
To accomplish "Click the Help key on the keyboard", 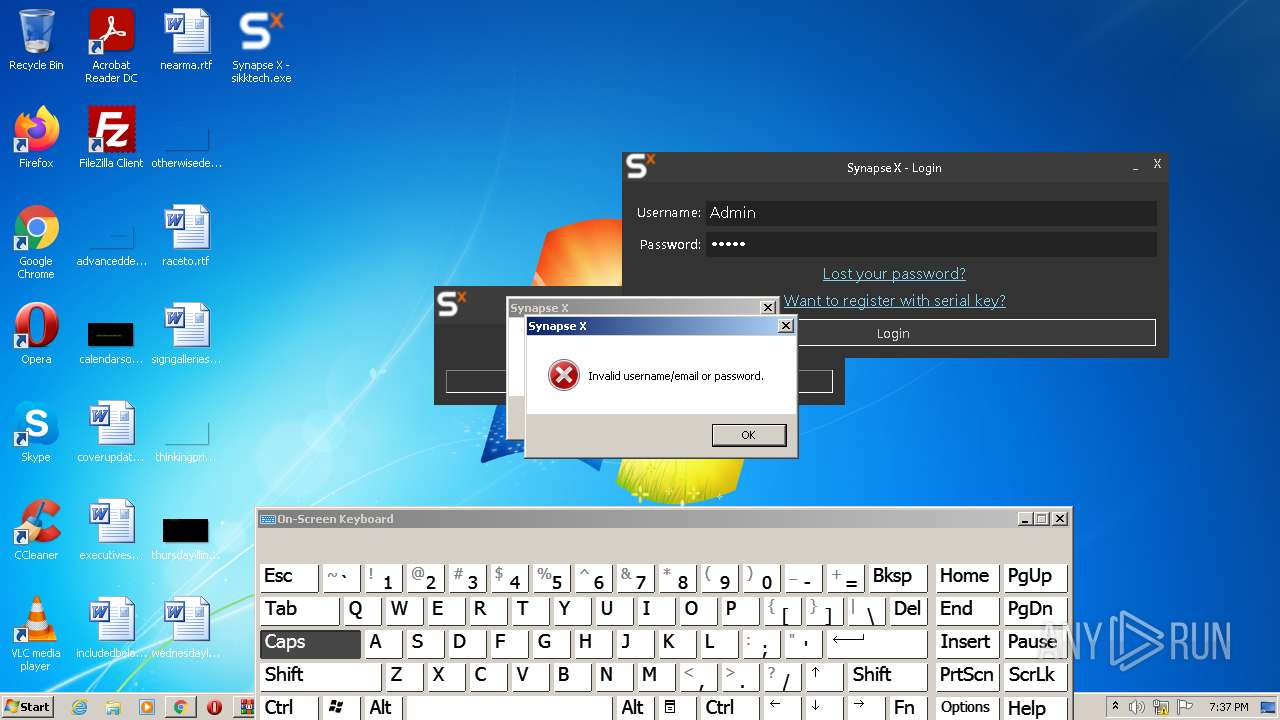I will (x=1036, y=708).
